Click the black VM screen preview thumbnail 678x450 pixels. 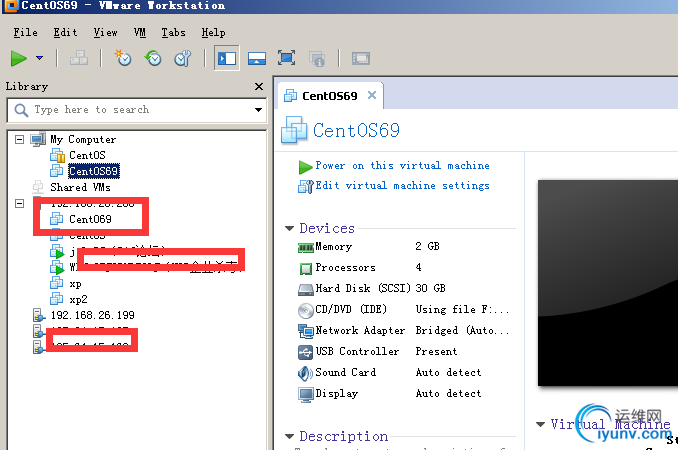[608, 282]
